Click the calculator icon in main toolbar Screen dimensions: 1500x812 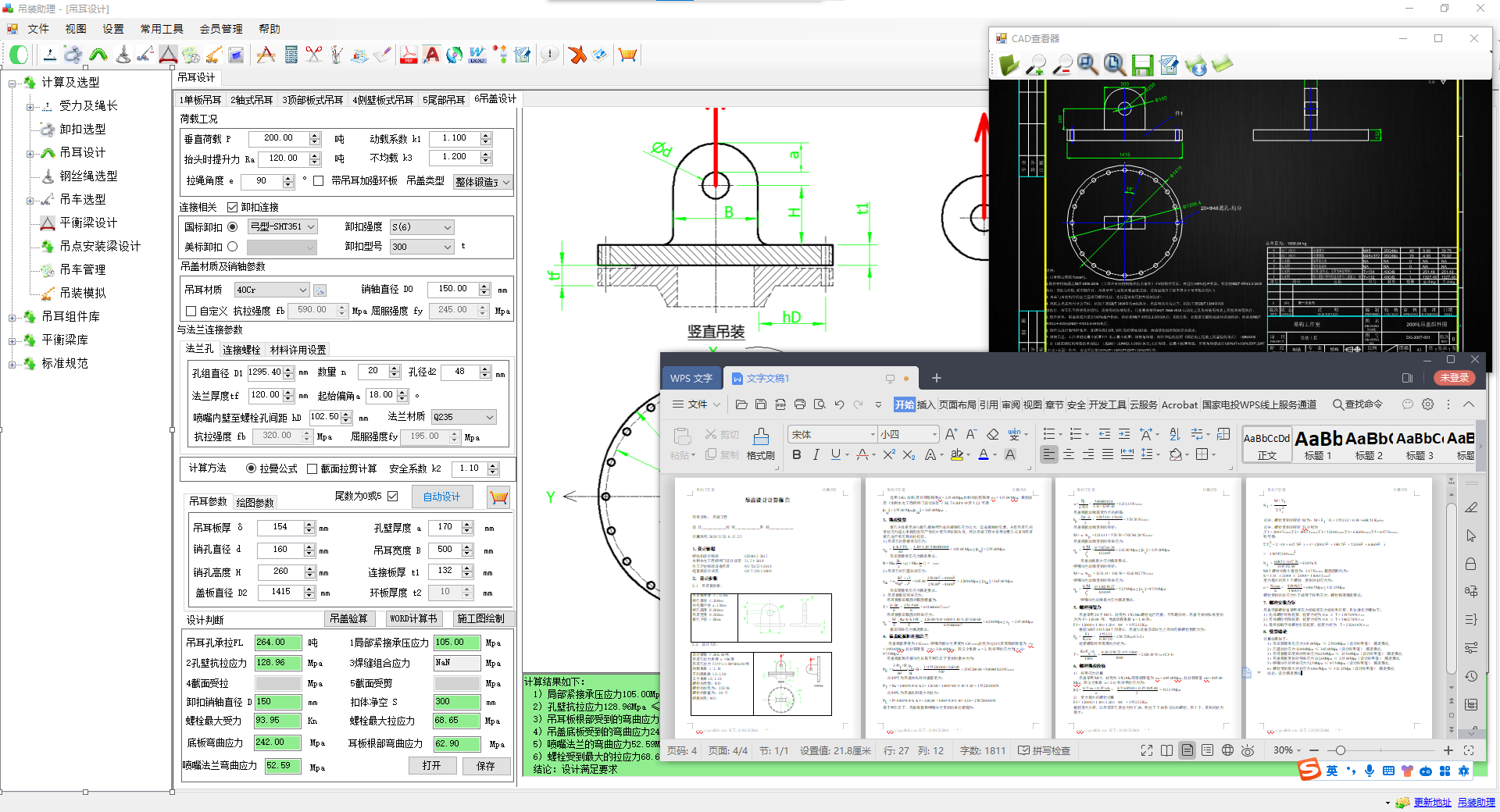tap(291, 55)
